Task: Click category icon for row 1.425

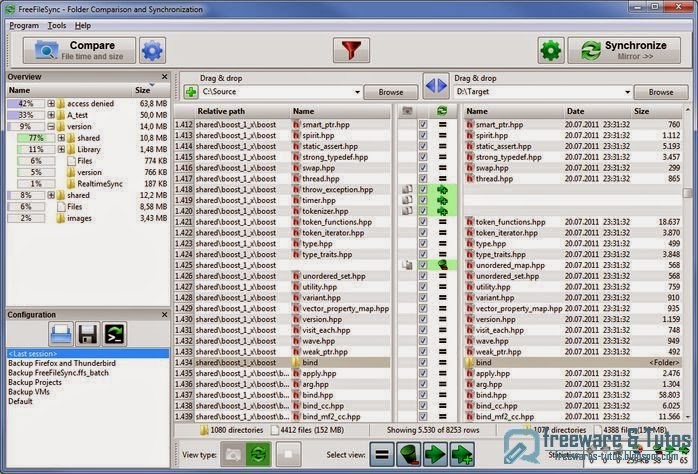Action: [x=407, y=265]
